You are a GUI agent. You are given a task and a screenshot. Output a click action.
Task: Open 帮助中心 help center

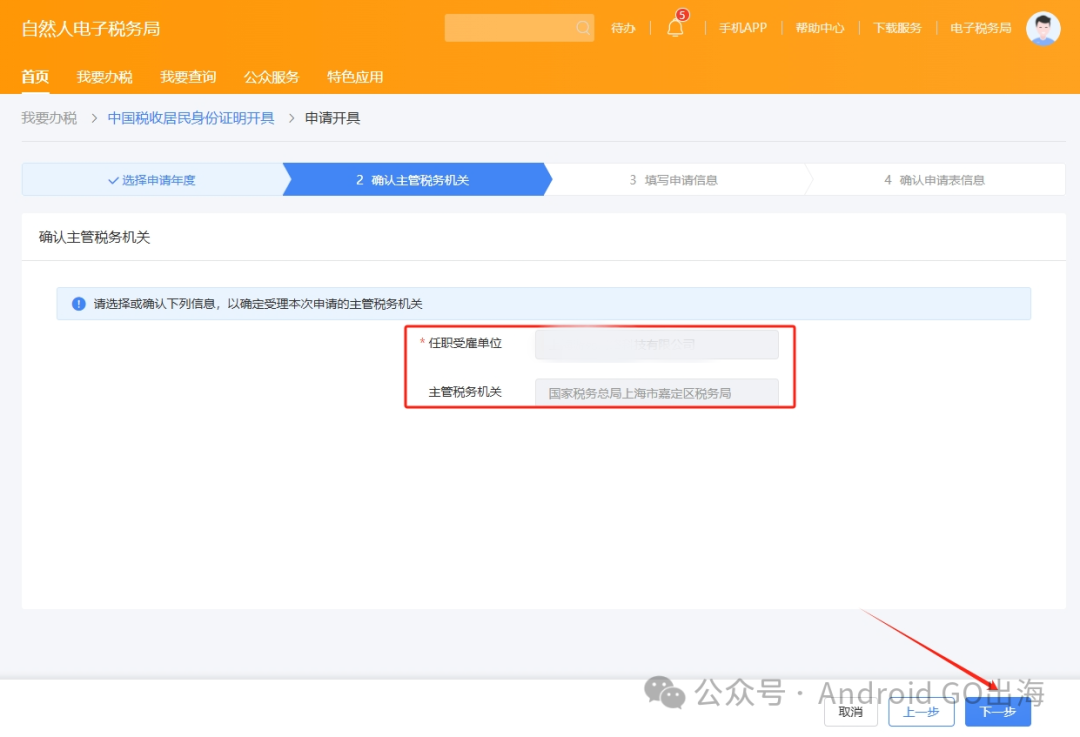819,28
